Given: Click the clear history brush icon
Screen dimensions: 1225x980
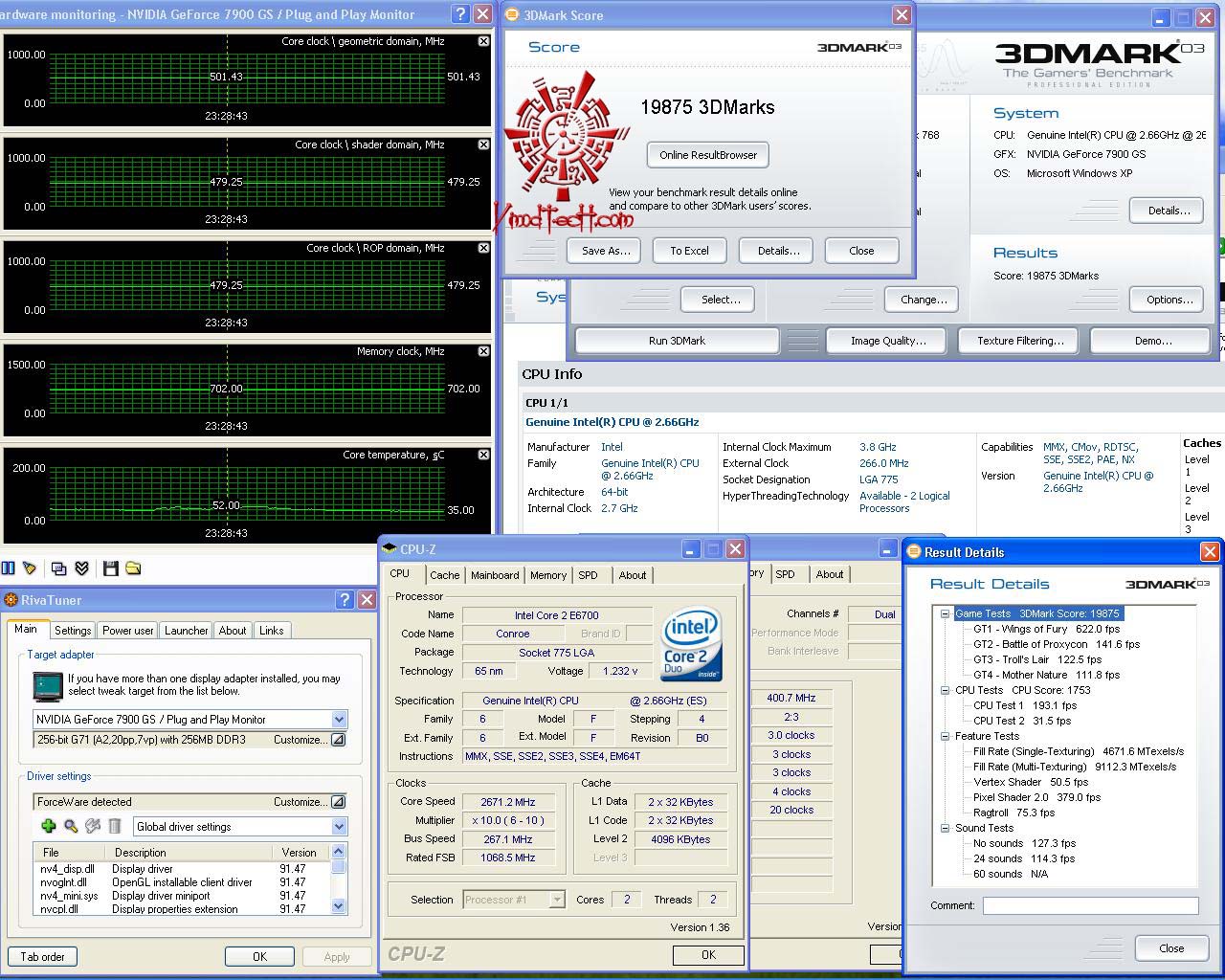Looking at the screenshot, I should point(30,568).
